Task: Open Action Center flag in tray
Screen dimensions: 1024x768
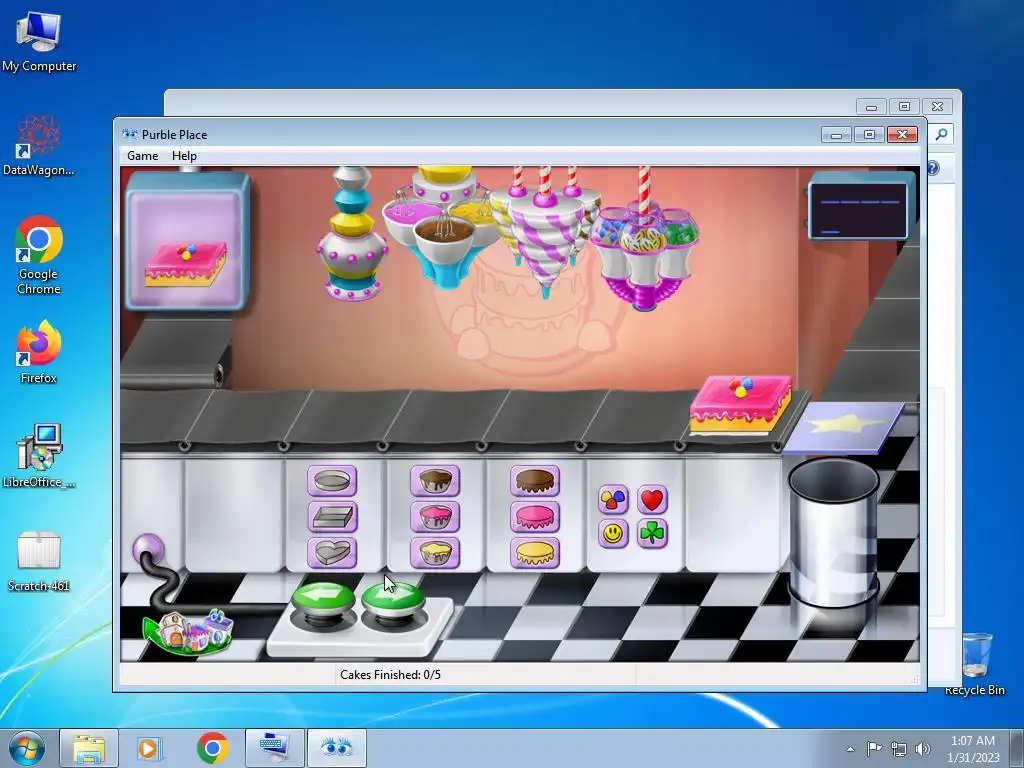Action: (874, 749)
